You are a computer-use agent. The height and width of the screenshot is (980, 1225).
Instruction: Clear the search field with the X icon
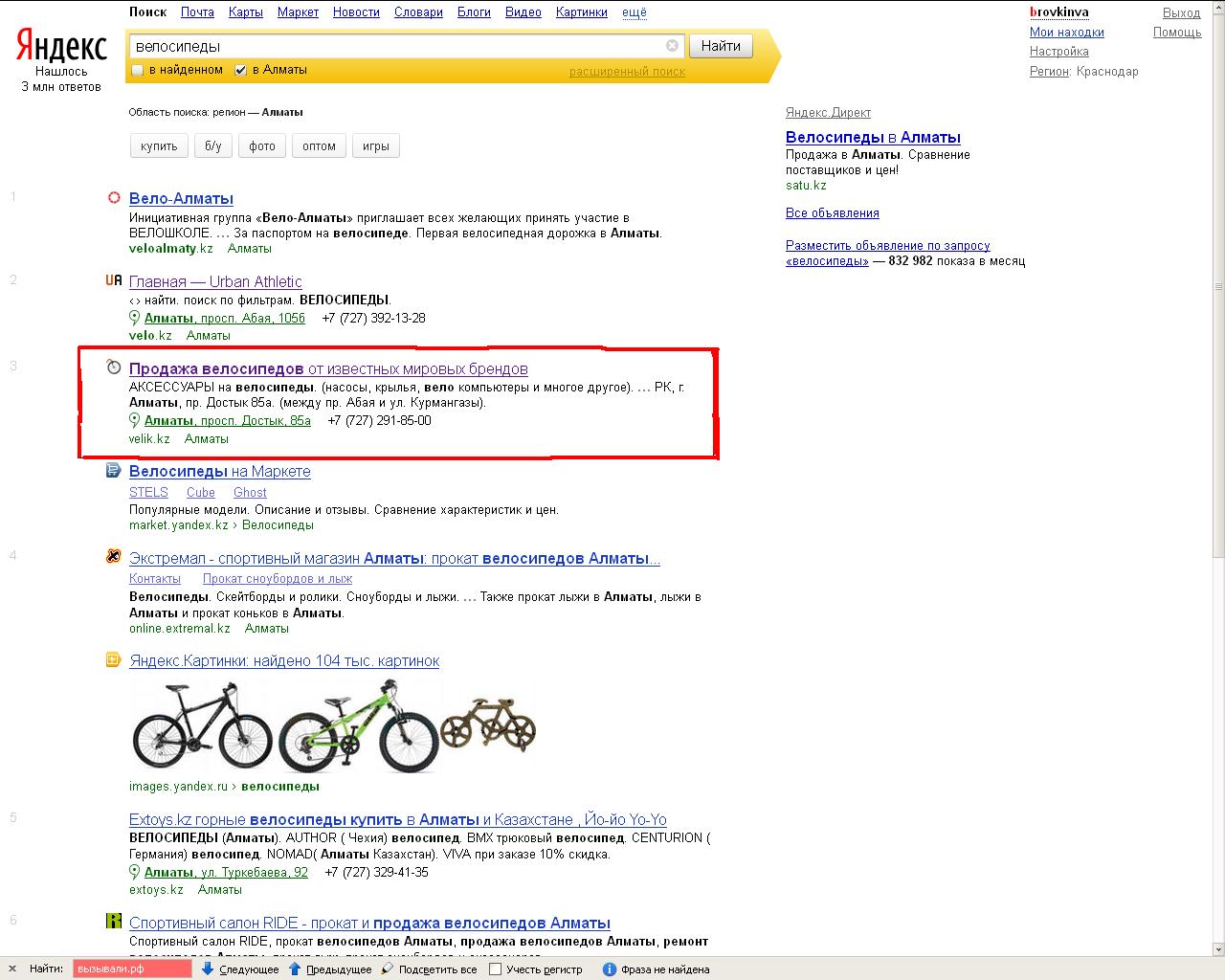[672, 46]
